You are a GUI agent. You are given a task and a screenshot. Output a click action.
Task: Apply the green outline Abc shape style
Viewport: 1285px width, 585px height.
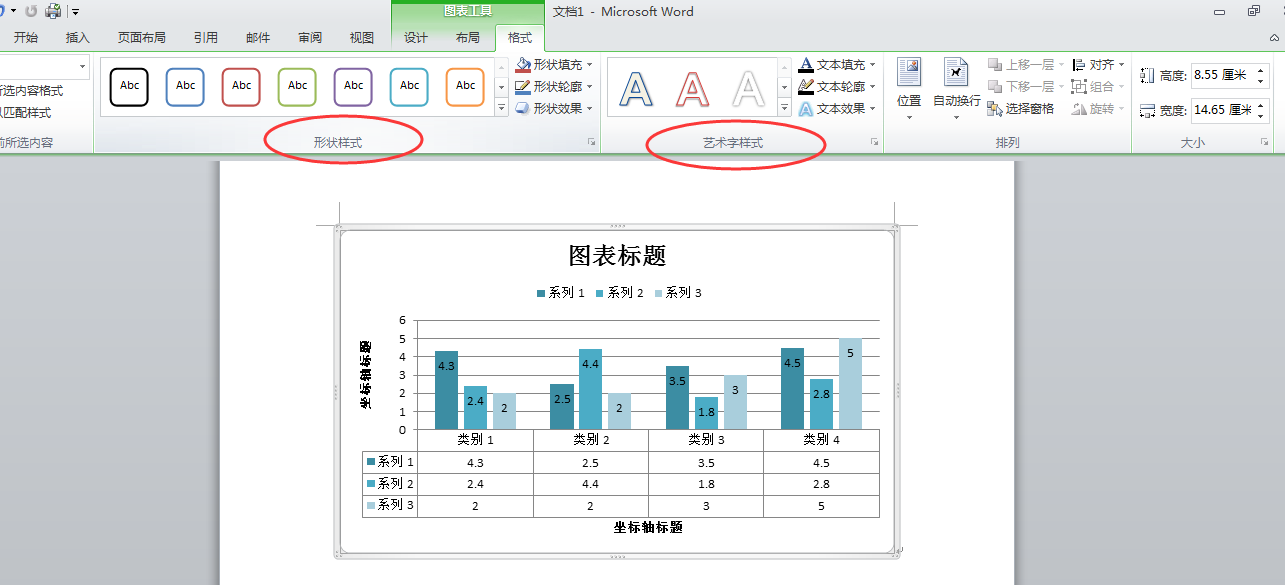(x=298, y=86)
